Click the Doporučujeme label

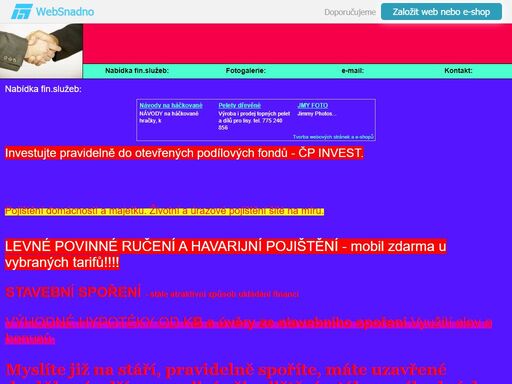[350, 12]
